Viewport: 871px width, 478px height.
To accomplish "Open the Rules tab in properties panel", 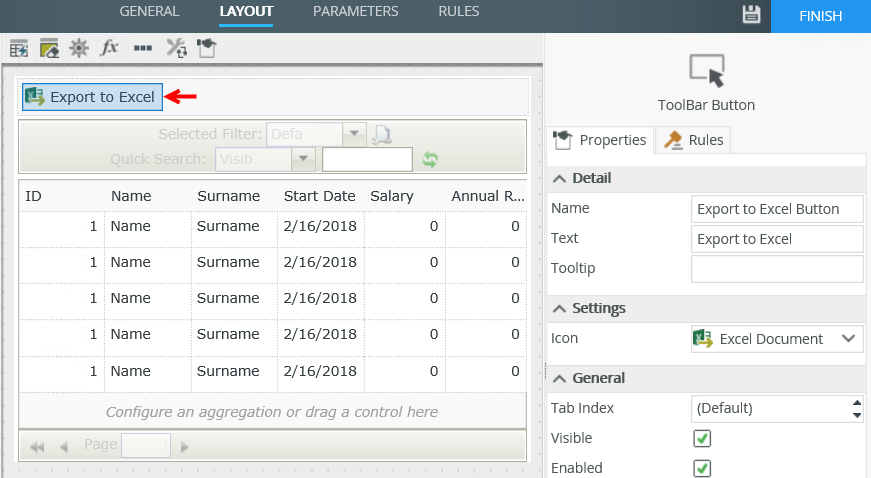I will point(694,140).
